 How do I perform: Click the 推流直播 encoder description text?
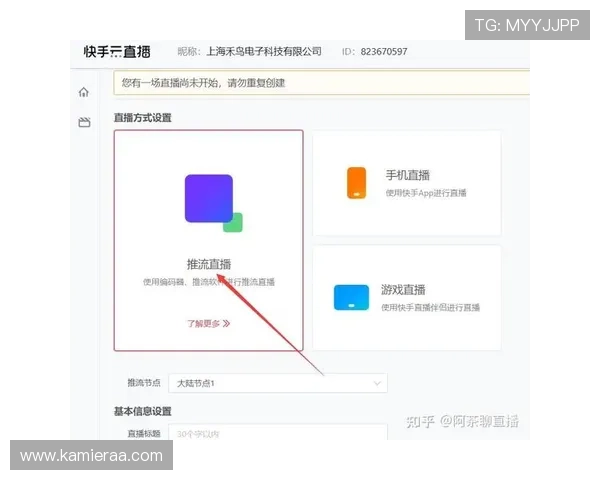coord(209,282)
